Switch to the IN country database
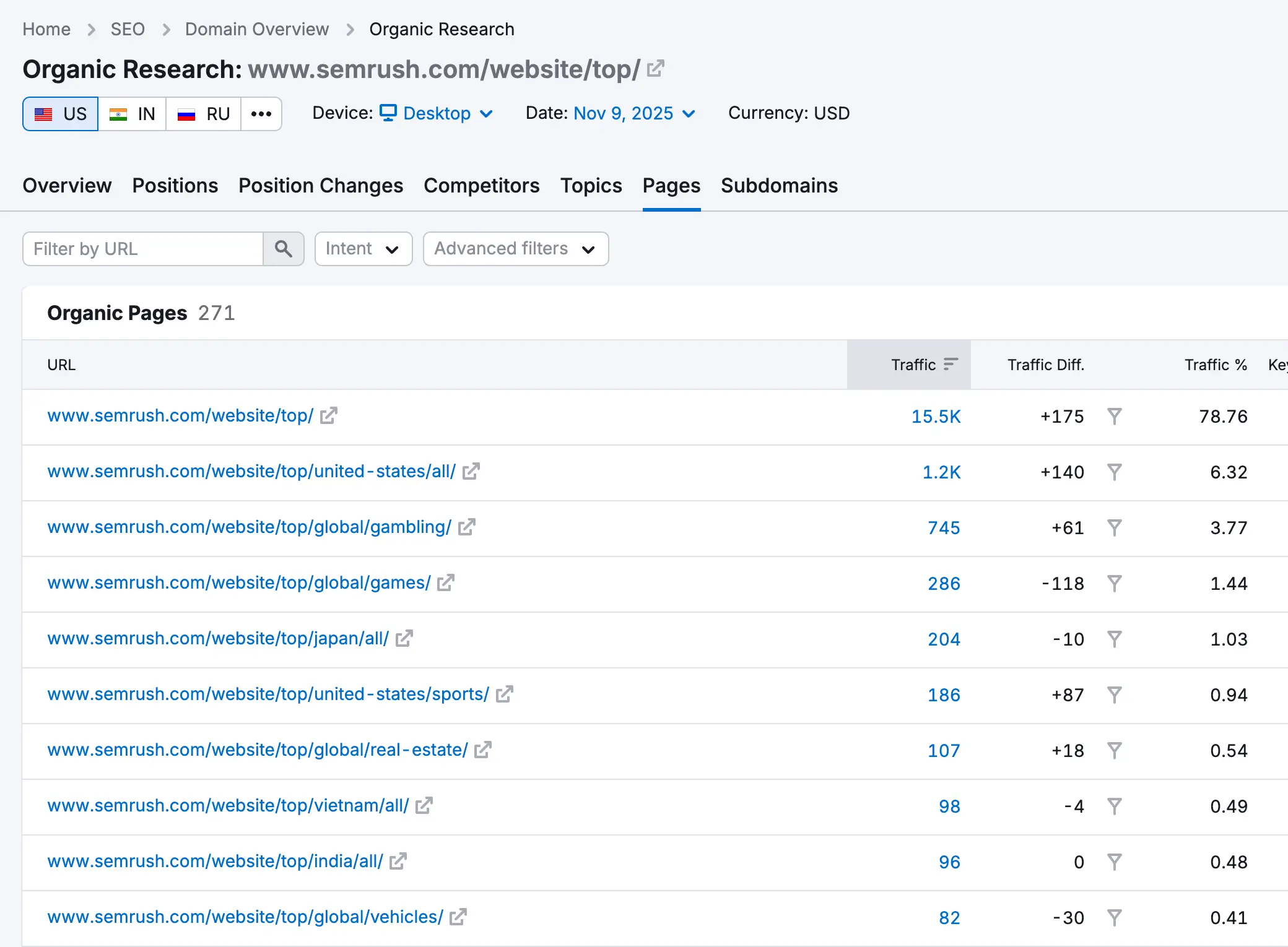Viewport: 1288px width, 947px height. pyautogui.click(x=132, y=114)
